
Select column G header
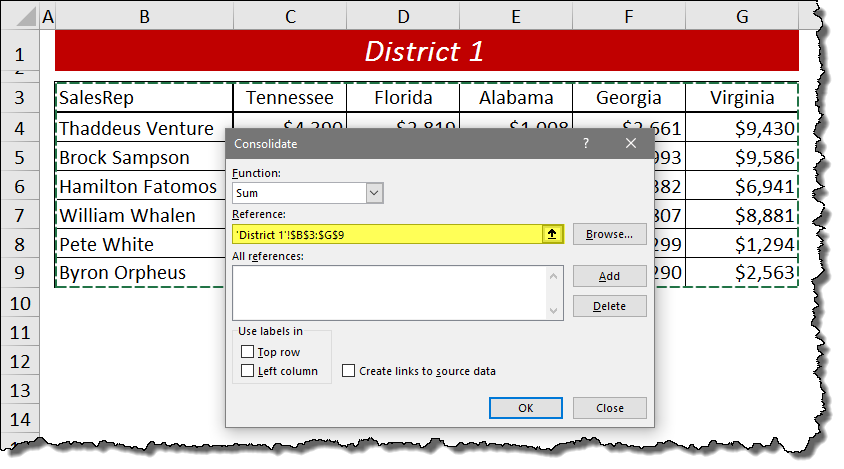[x=741, y=14]
